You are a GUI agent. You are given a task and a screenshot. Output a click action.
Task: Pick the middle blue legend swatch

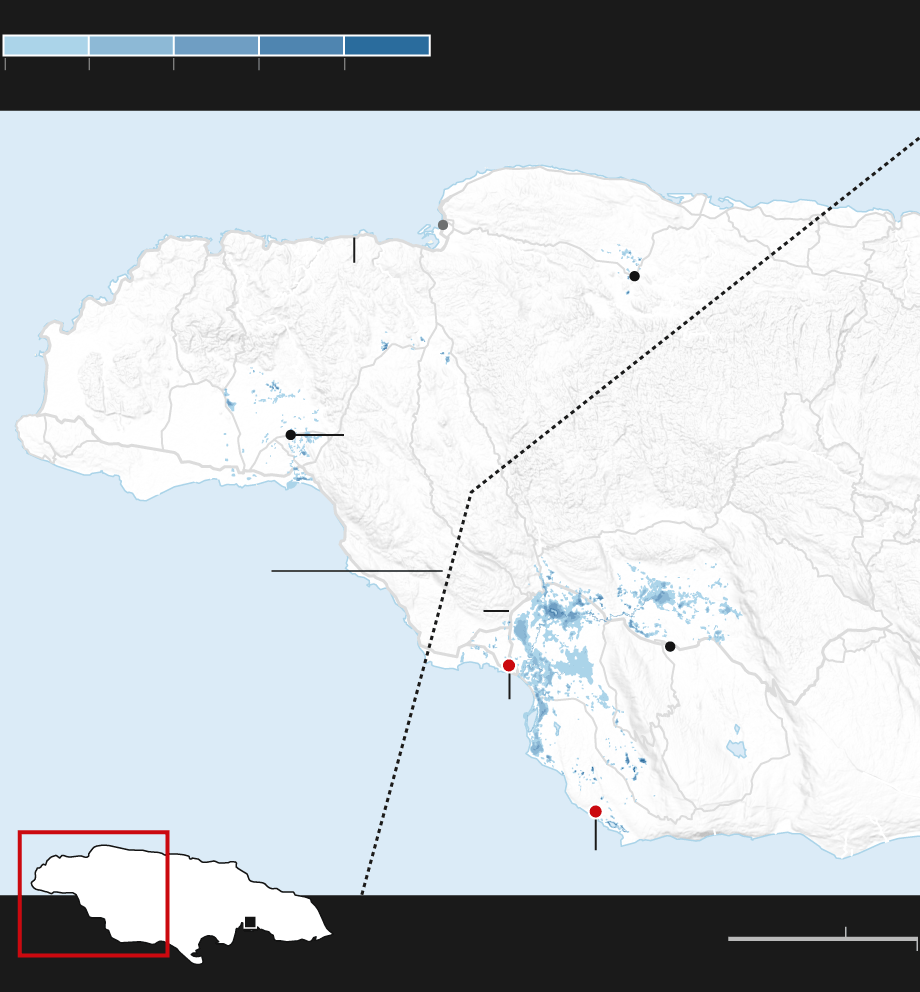coord(216,45)
